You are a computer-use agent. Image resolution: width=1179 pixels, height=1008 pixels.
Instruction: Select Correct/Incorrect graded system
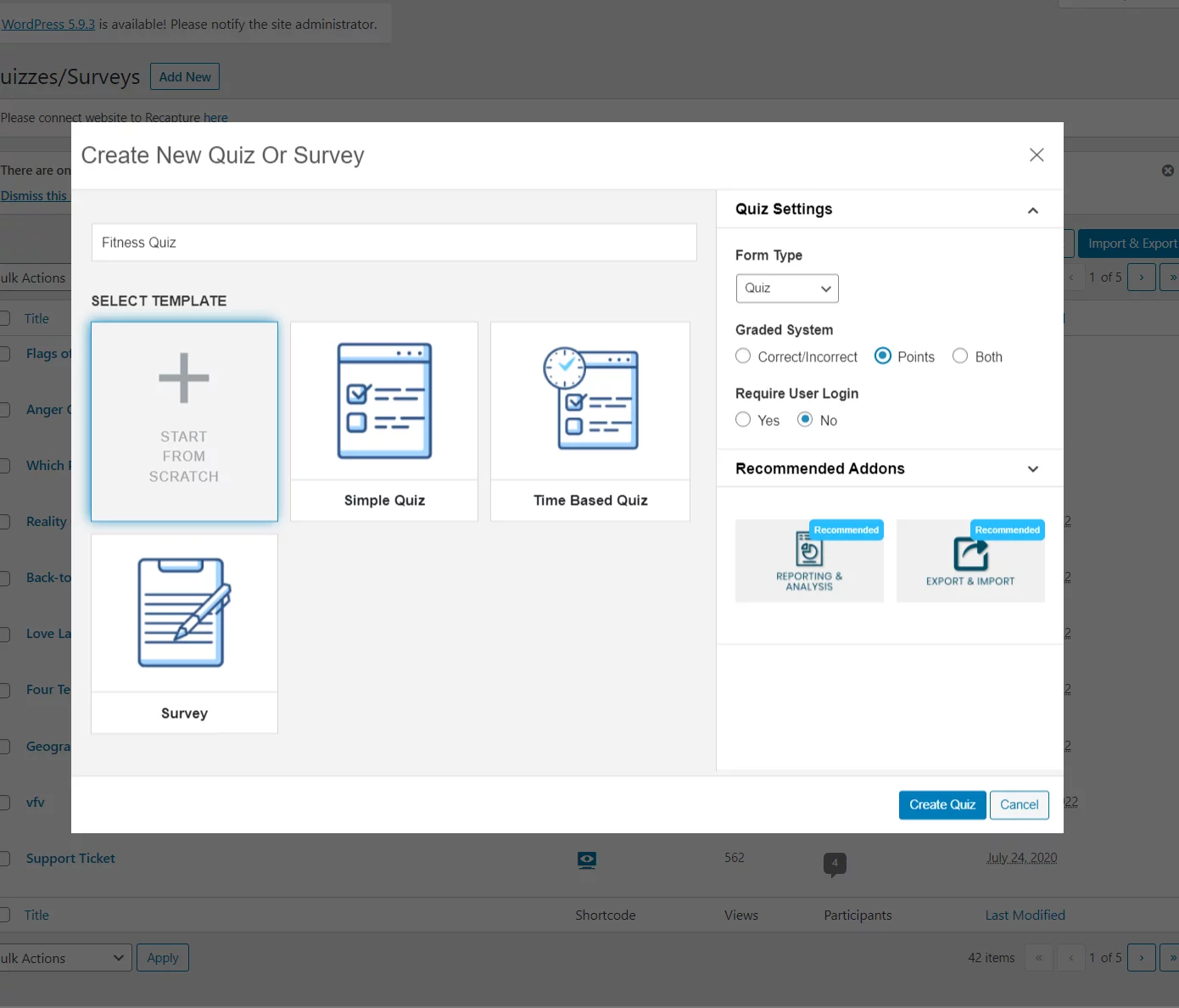(x=743, y=356)
